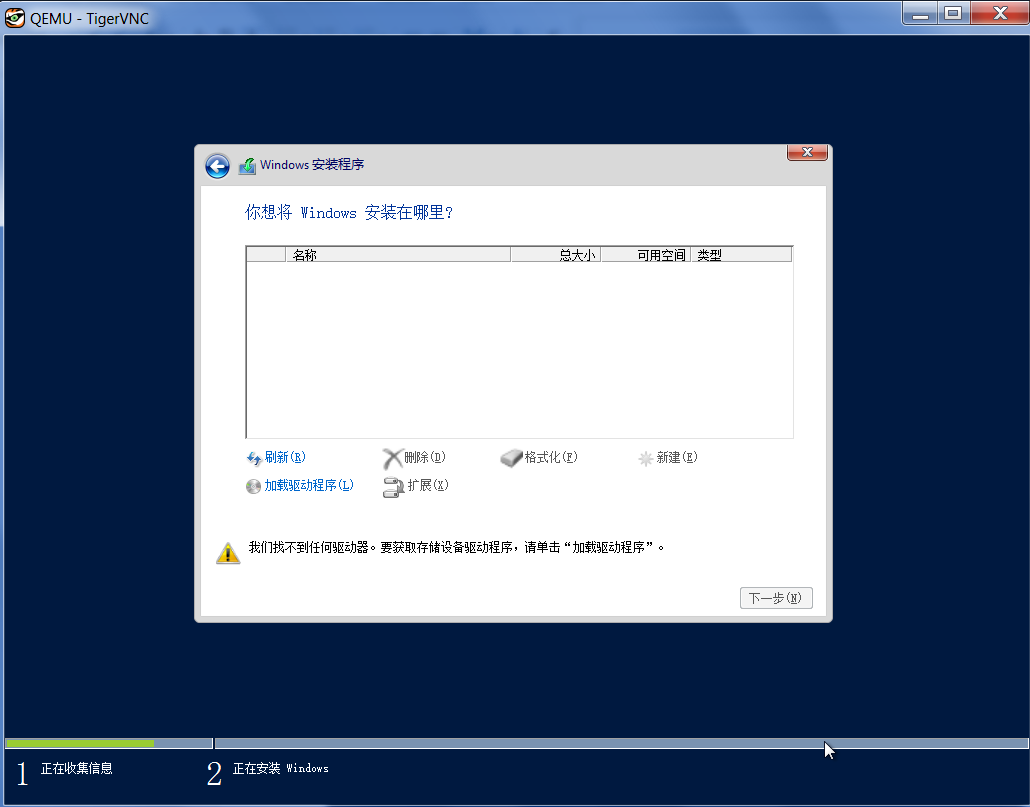Click the step 2 正在安装 Windows label
Viewport: 1030px width, 807px height.
tap(280, 768)
